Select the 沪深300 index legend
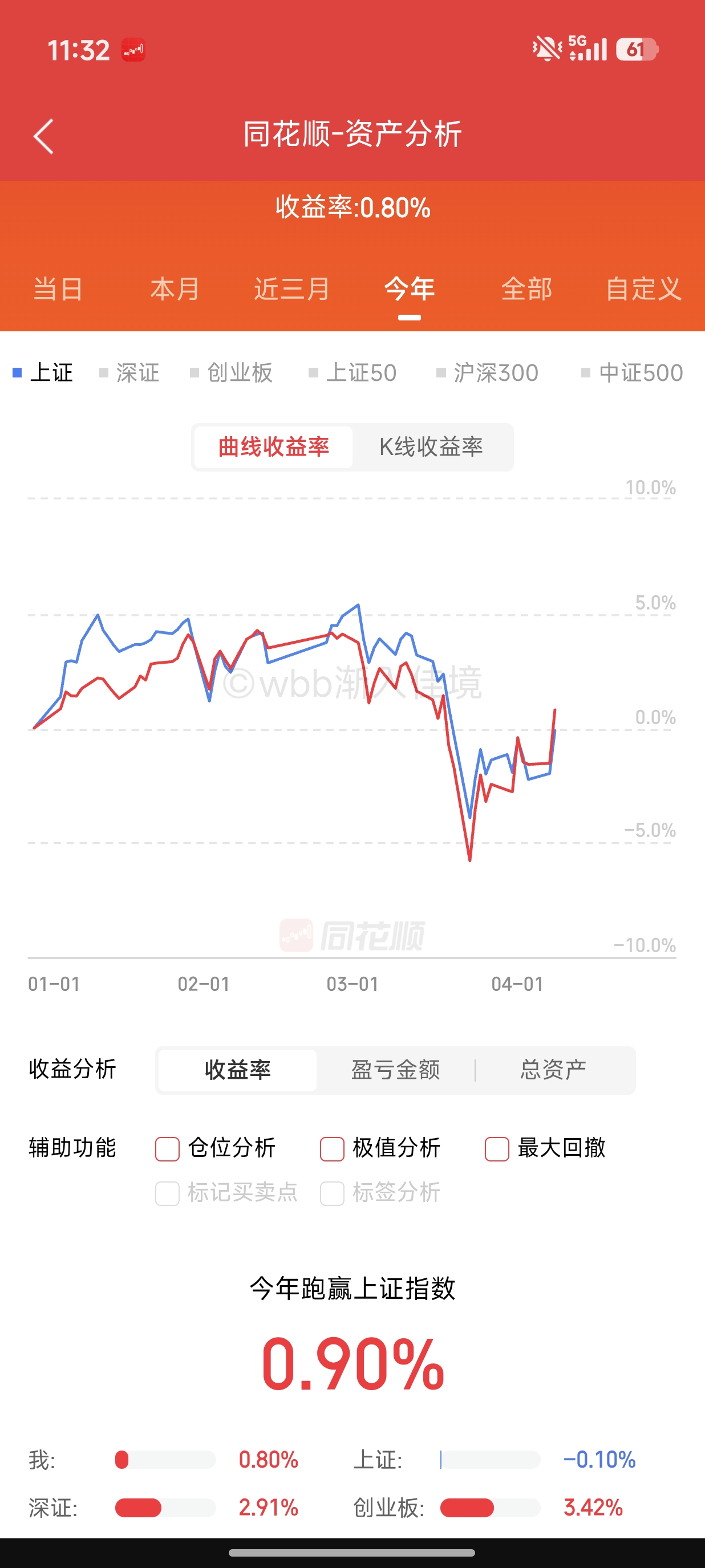Screen dimensions: 705x1568 [488, 372]
